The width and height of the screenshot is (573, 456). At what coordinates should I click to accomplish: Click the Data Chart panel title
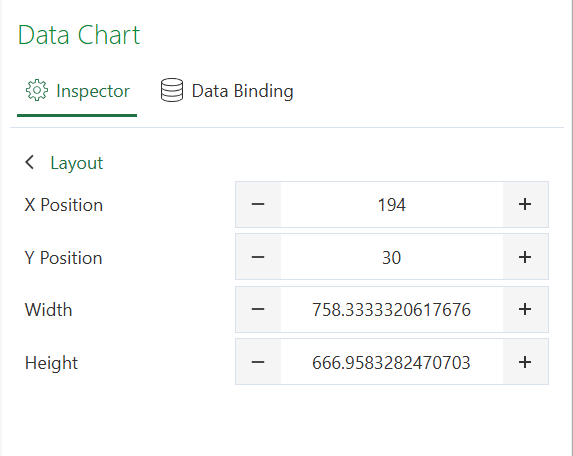79,35
